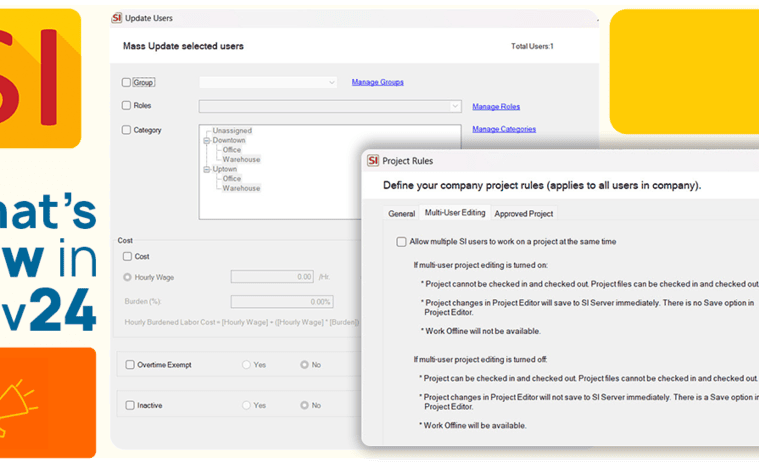This screenshot has height=463, width=759.
Task: Click the Total Users:1 text
Action: point(532,46)
